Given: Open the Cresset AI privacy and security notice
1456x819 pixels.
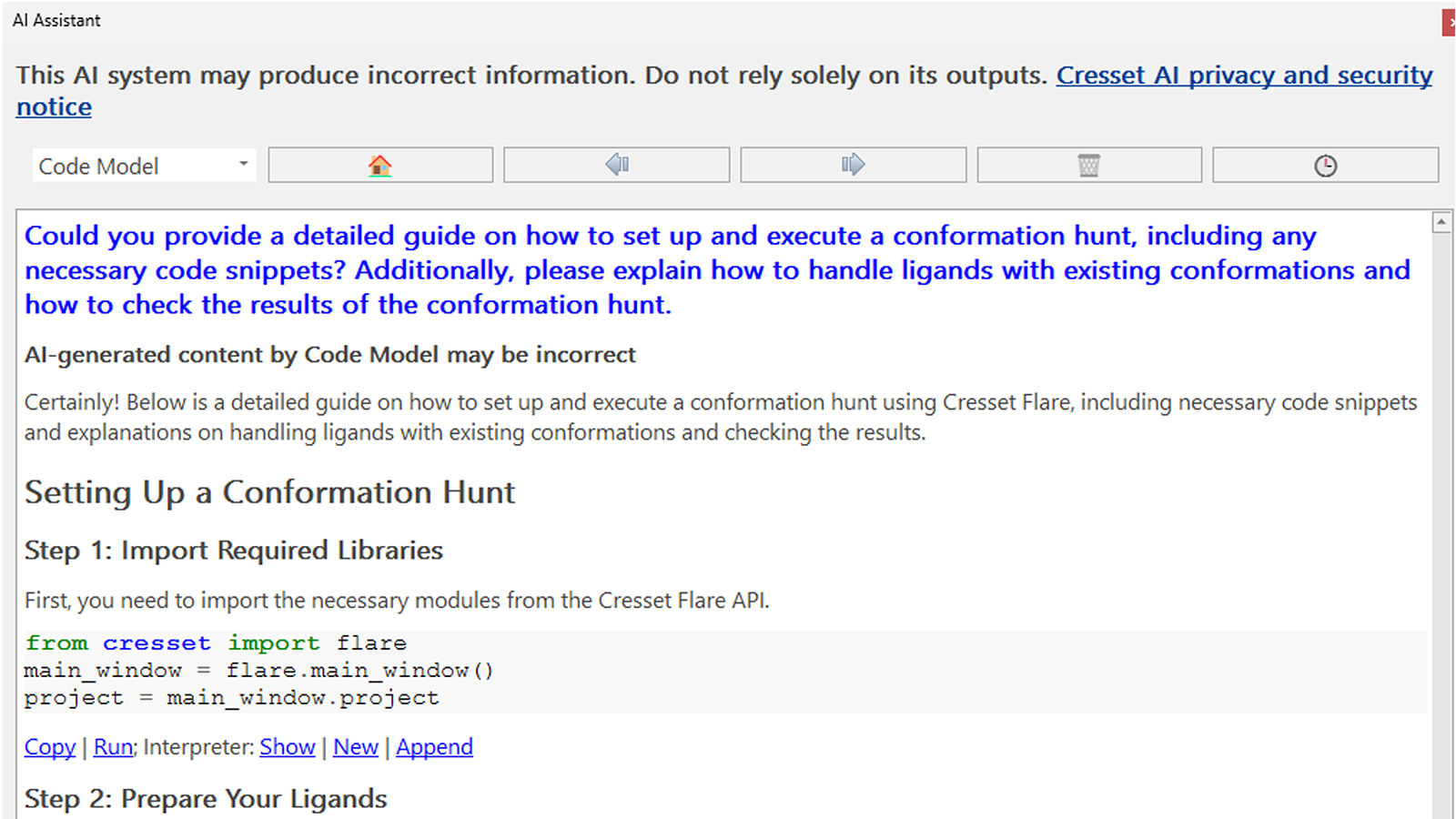Looking at the screenshot, I should click(x=1243, y=76).
